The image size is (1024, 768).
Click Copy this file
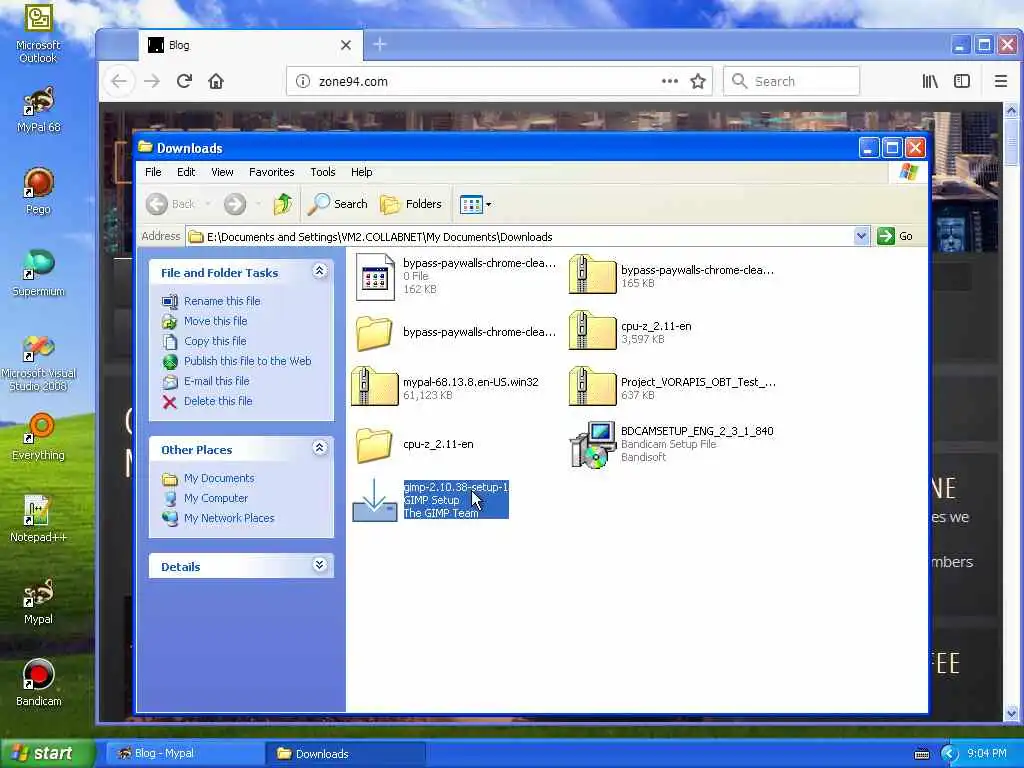[x=204, y=341]
